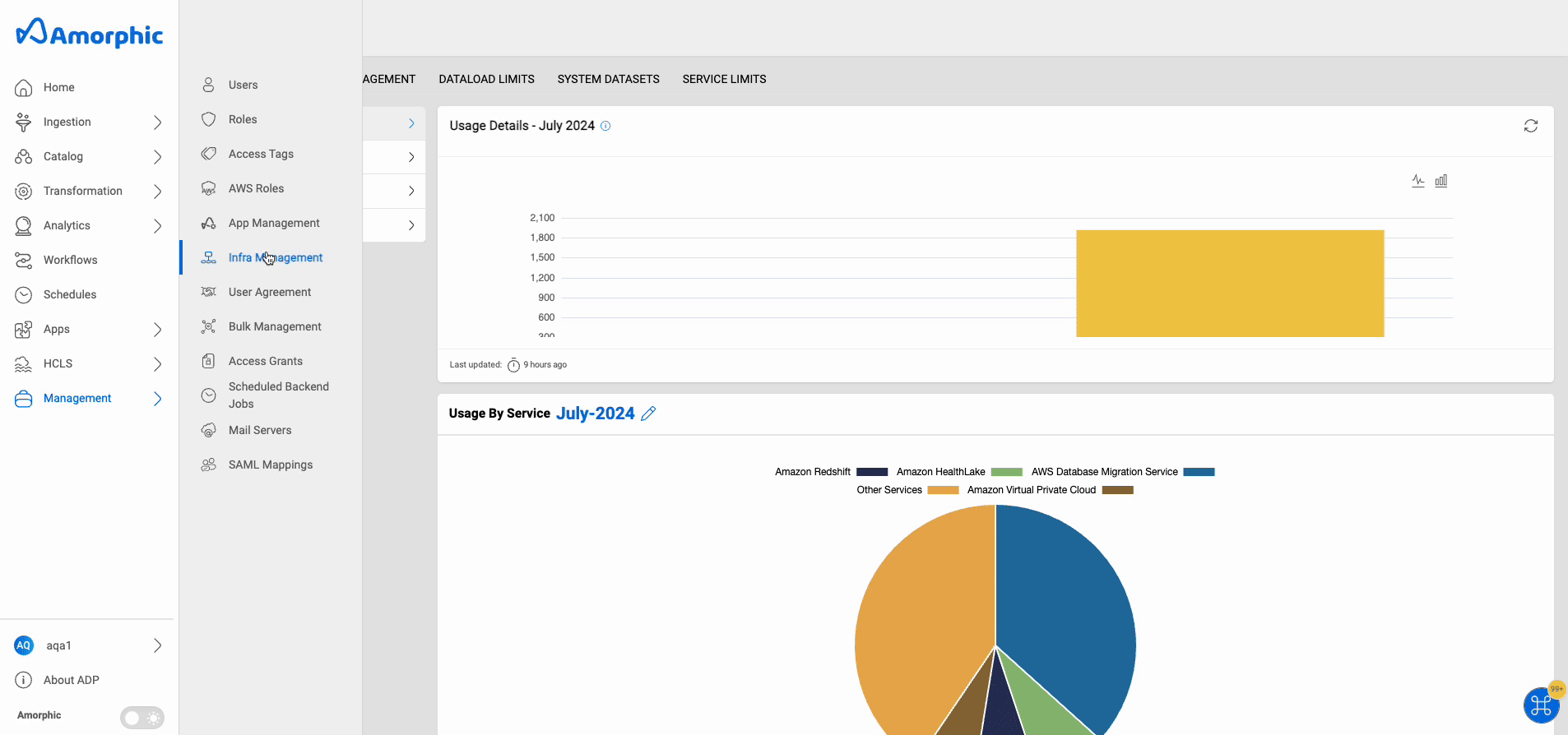Click the Management briefcase icon
This screenshot has width=1568, height=735.
24,398
